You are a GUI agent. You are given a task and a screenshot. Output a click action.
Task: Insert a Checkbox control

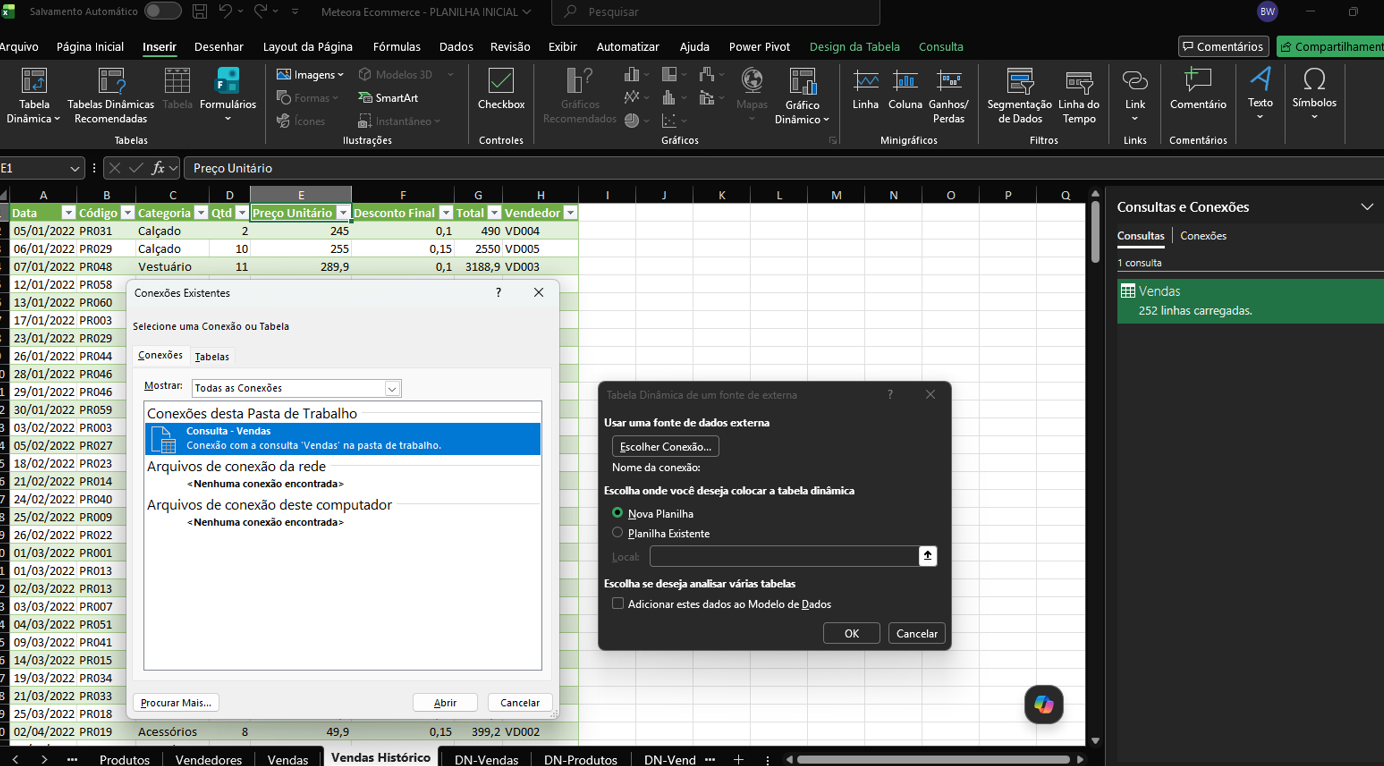pos(501,89)
